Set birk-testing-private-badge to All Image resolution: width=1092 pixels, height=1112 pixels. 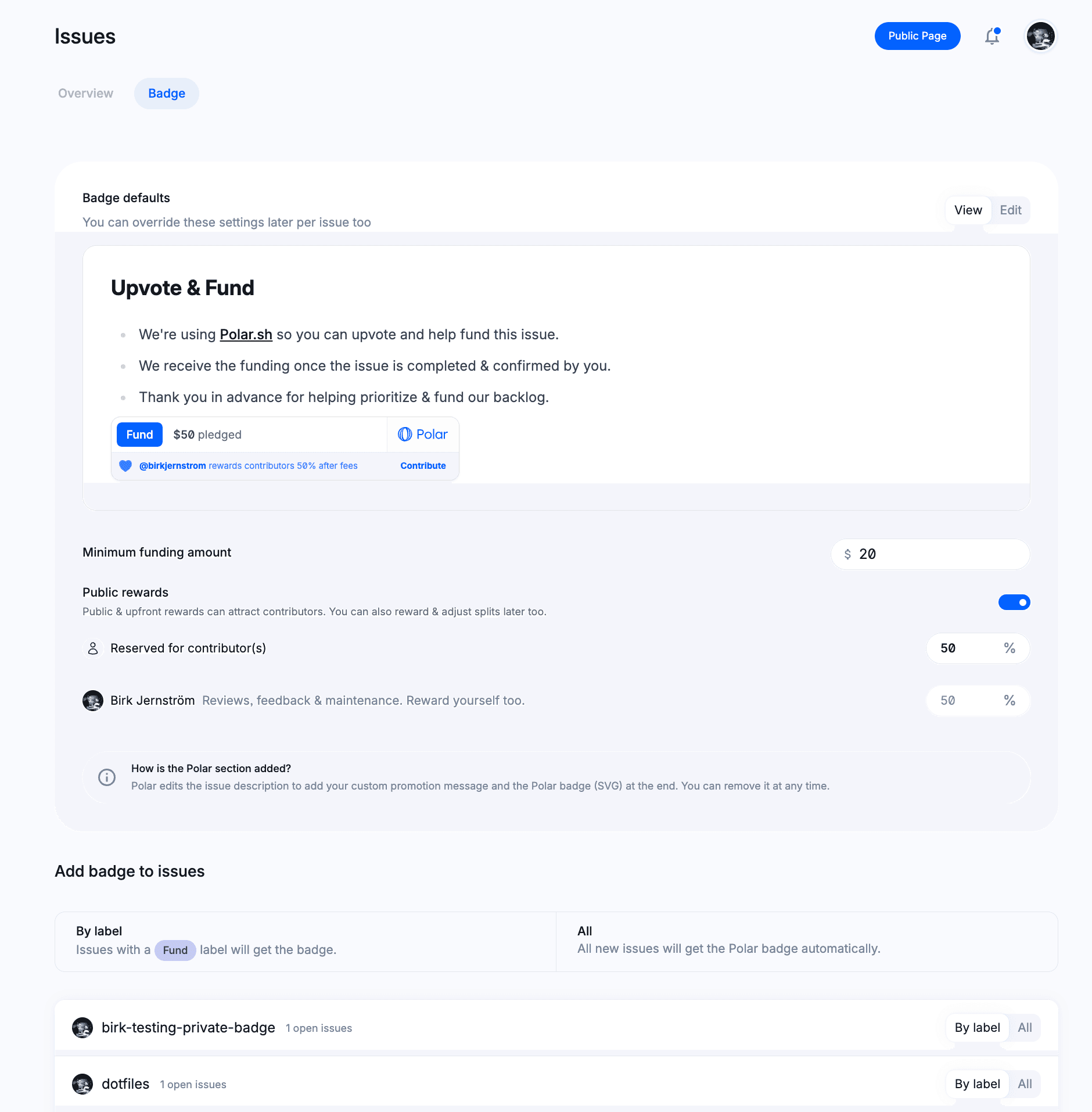click(1025, 1028)
